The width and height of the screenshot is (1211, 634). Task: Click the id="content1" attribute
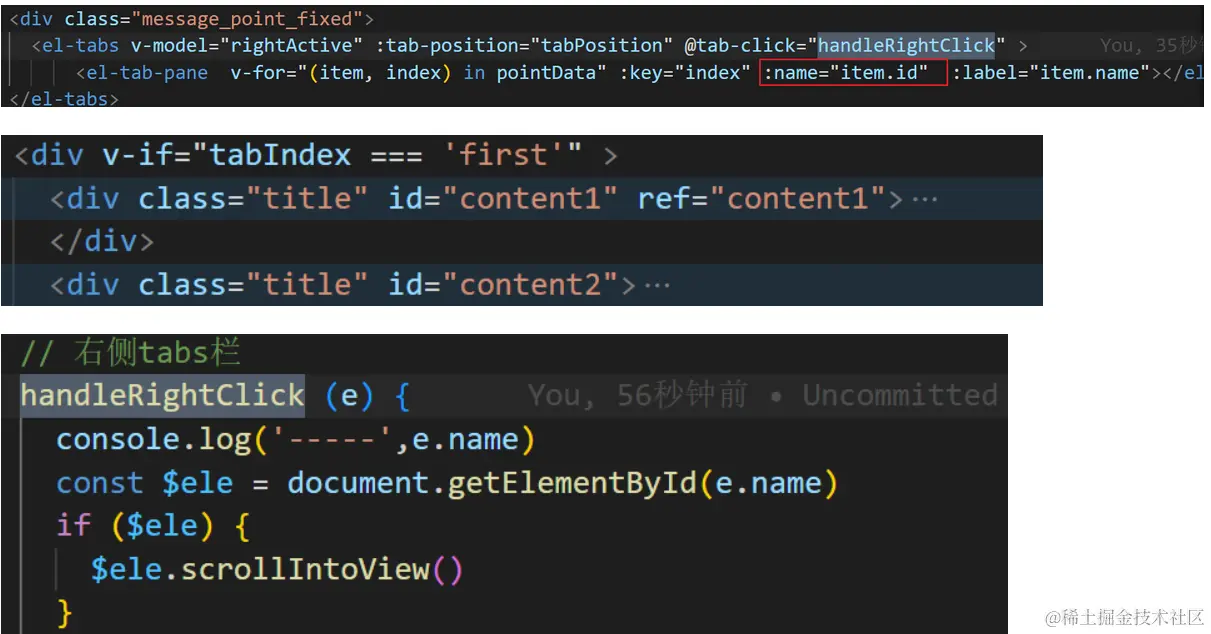pyautogui.click(x=503, y=198)
